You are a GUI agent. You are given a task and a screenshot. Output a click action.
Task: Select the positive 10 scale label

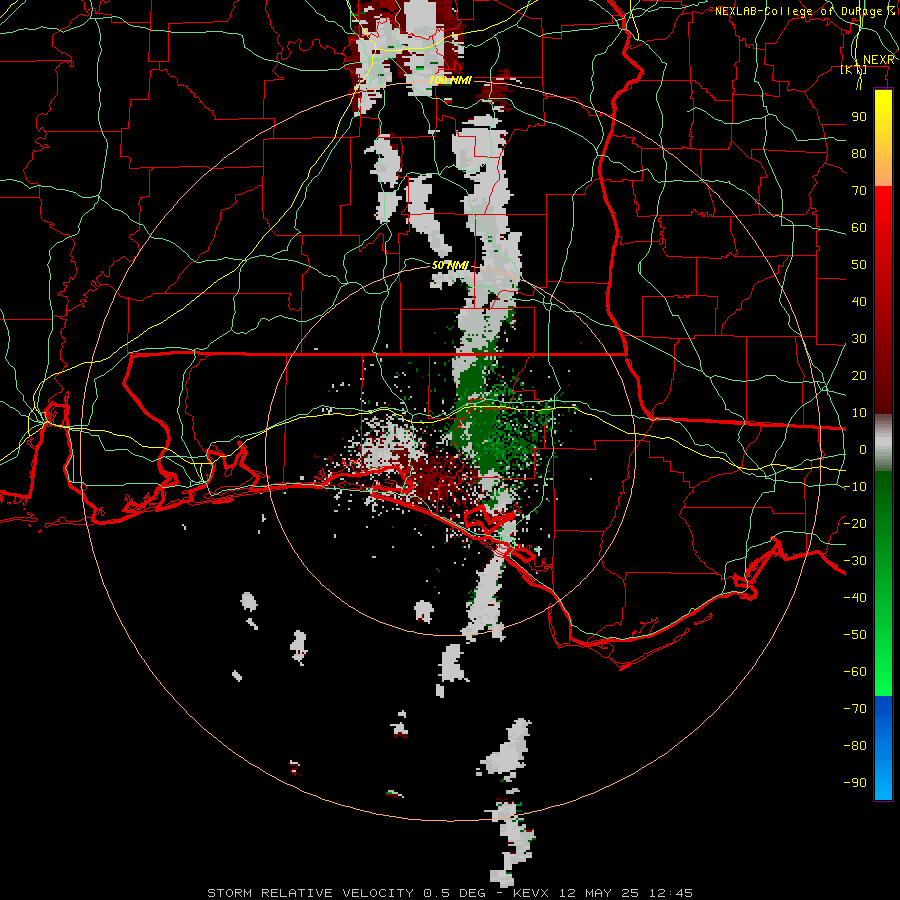859,413
